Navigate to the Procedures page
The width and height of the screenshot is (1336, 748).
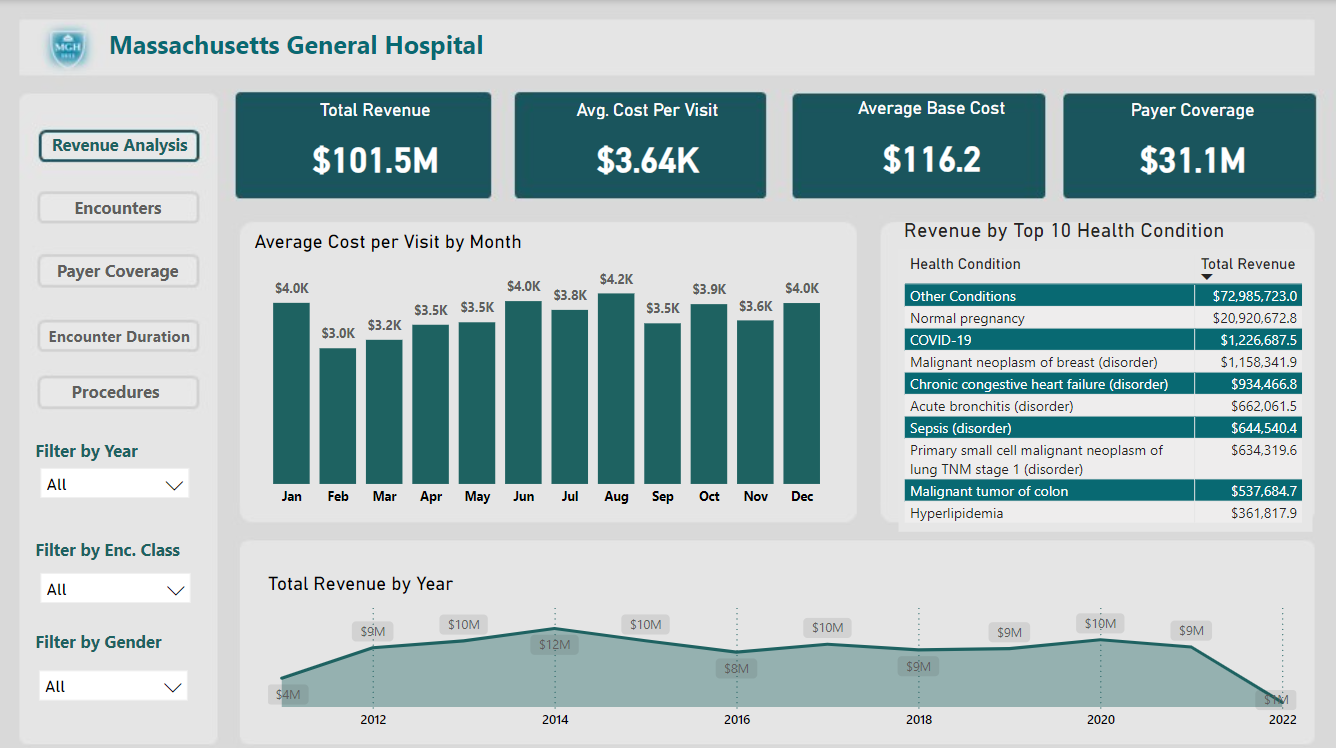point(118,392)
